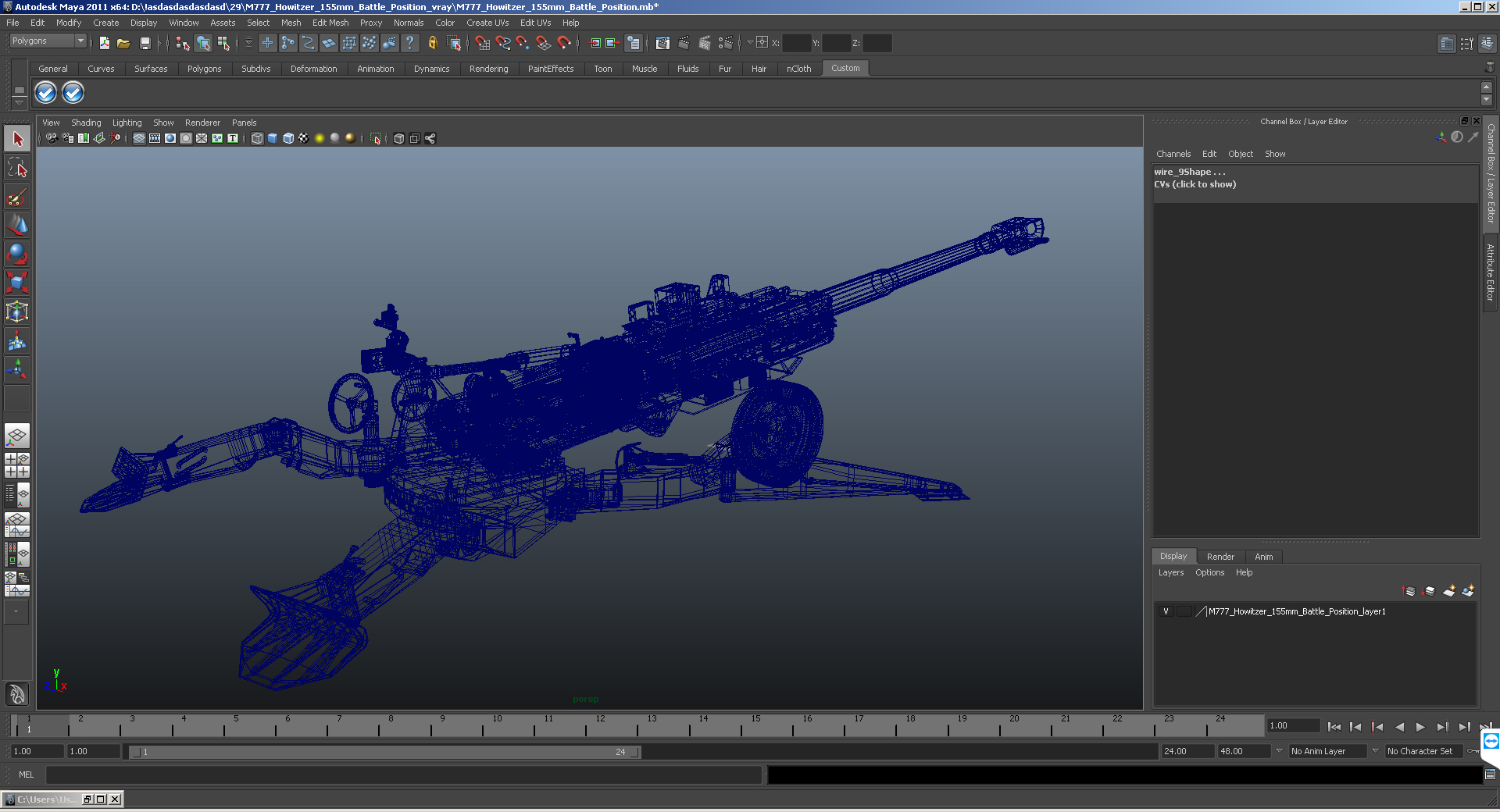Toggle wireframe shading cube in viewport toolbar
Viewport: 1500px width, 812px height.
point(257,138)
